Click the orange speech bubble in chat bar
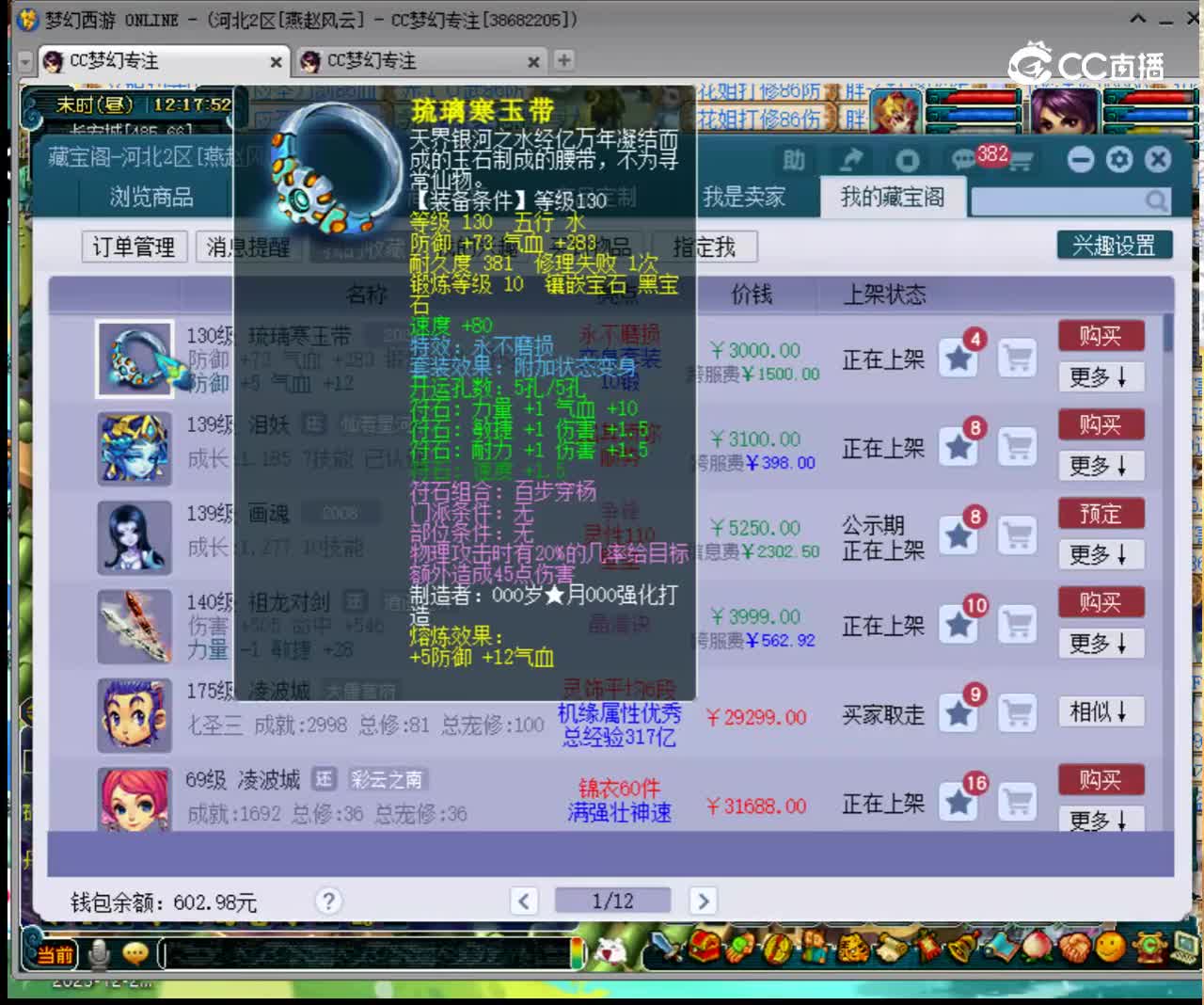Image resolution: width=1204 pixels, height=1005 pixels. [135, 953]
